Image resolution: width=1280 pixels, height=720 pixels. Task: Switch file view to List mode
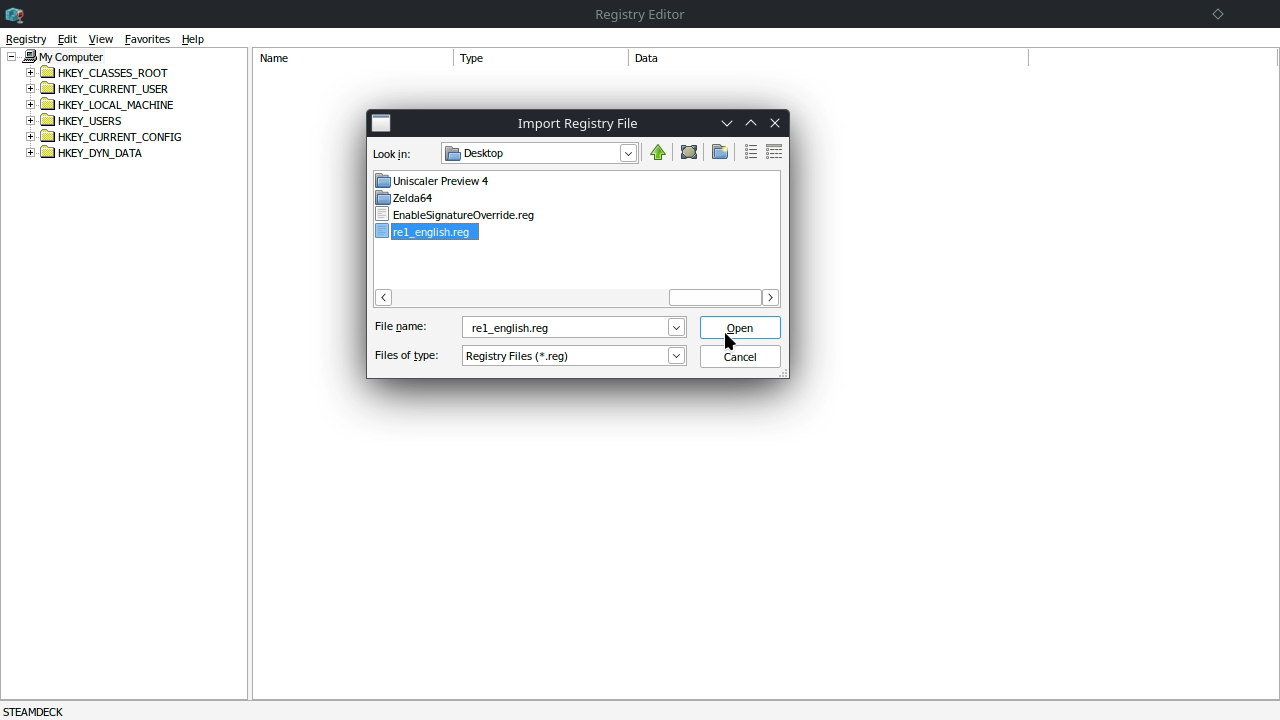point(750,153)
